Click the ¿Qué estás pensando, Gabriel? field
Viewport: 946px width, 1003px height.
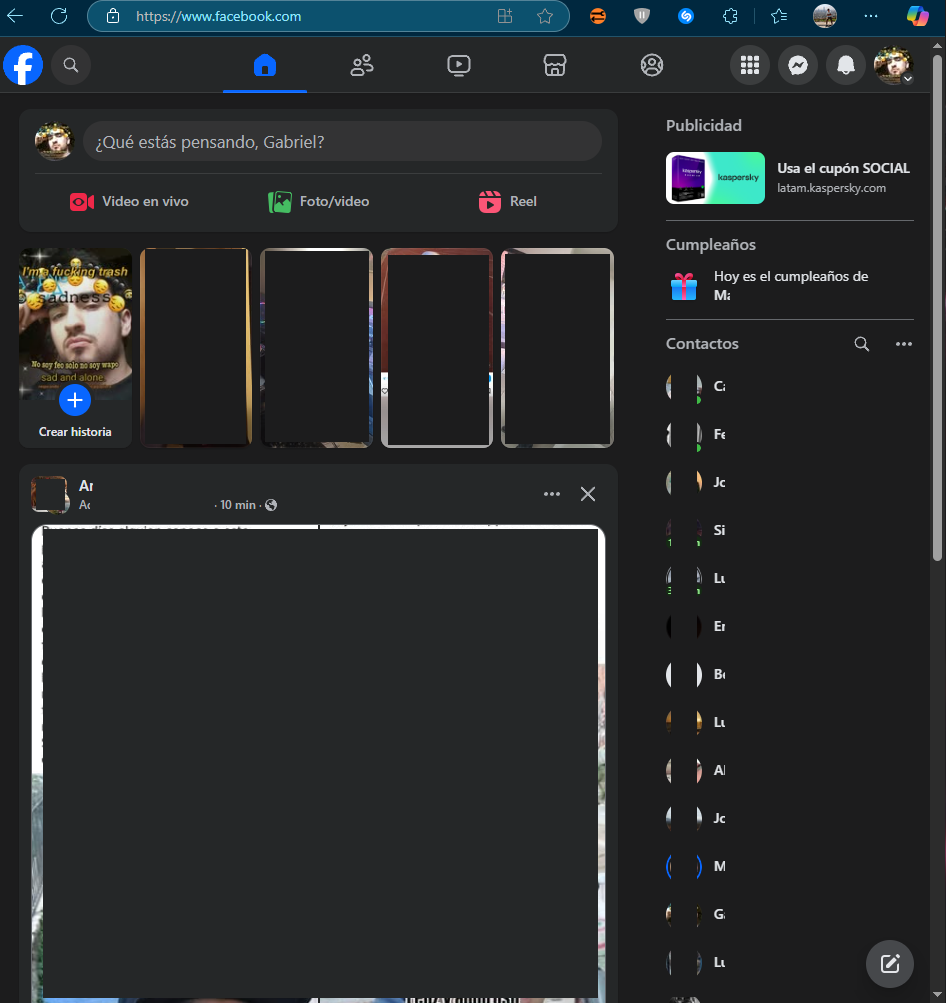(x=343, y=141)
